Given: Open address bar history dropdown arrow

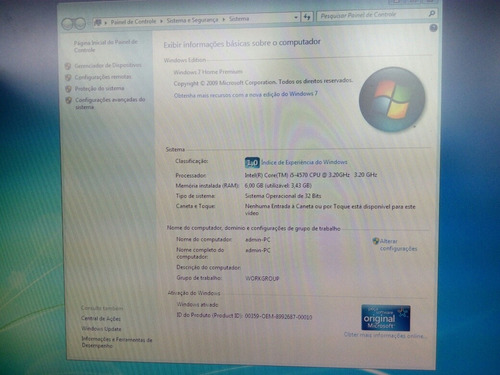Looking at the screenshot, I should point(296,17).
